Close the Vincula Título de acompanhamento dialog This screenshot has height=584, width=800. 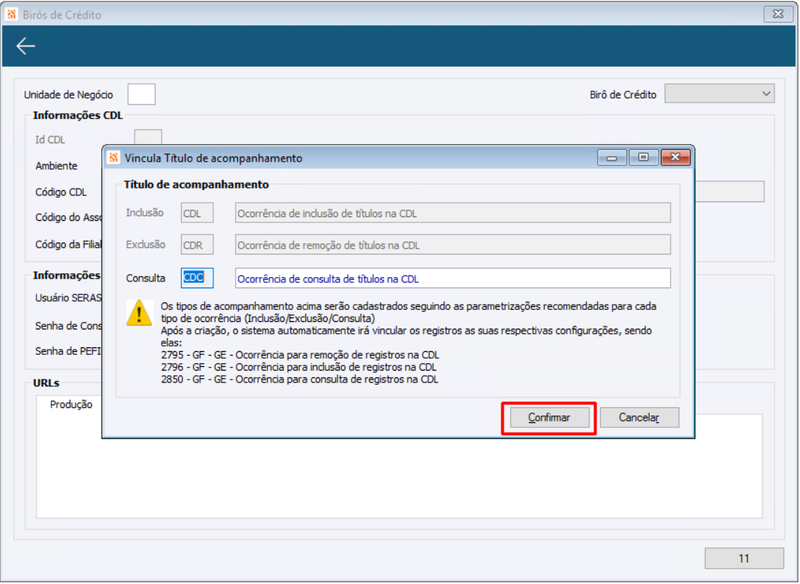(x=676, y=158)
